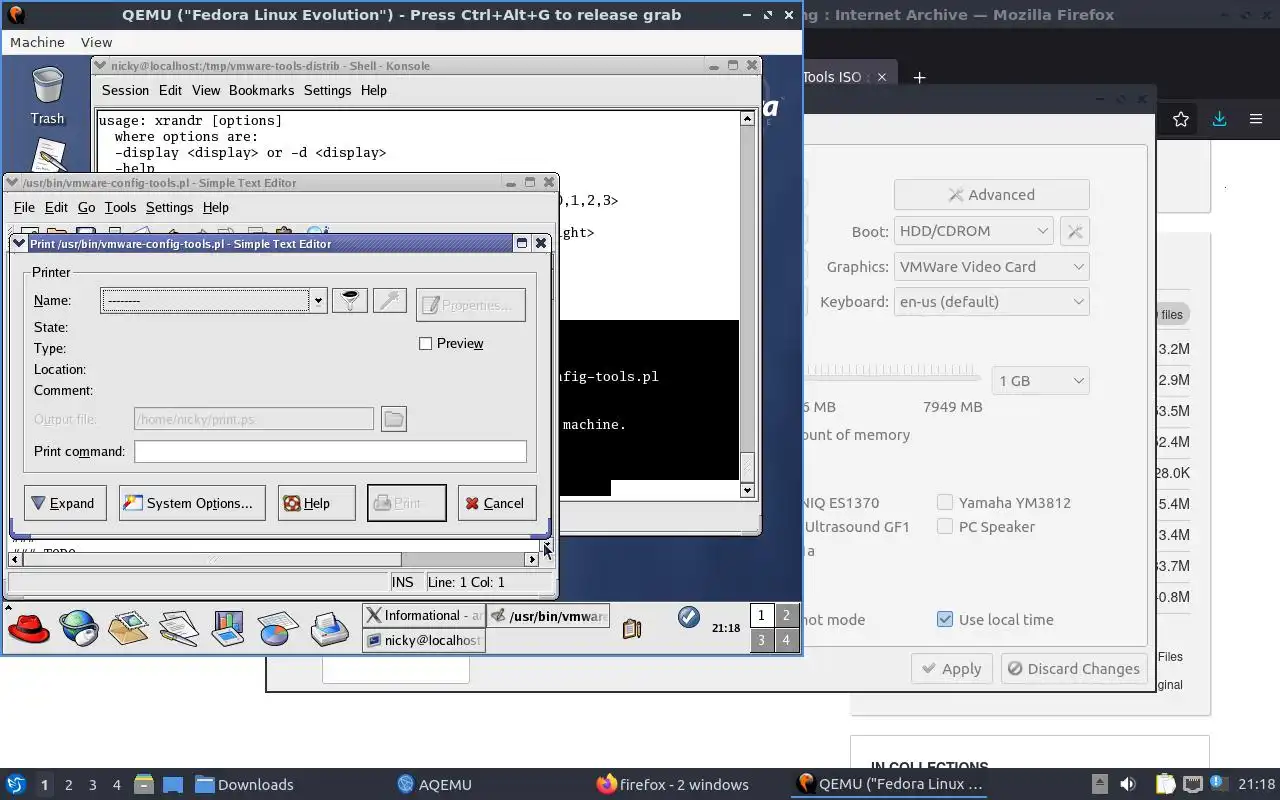Click the Expand button in Print dialog
This screenshot has width=1280, height=800.
pyautogui.click(x=65, y=503)
